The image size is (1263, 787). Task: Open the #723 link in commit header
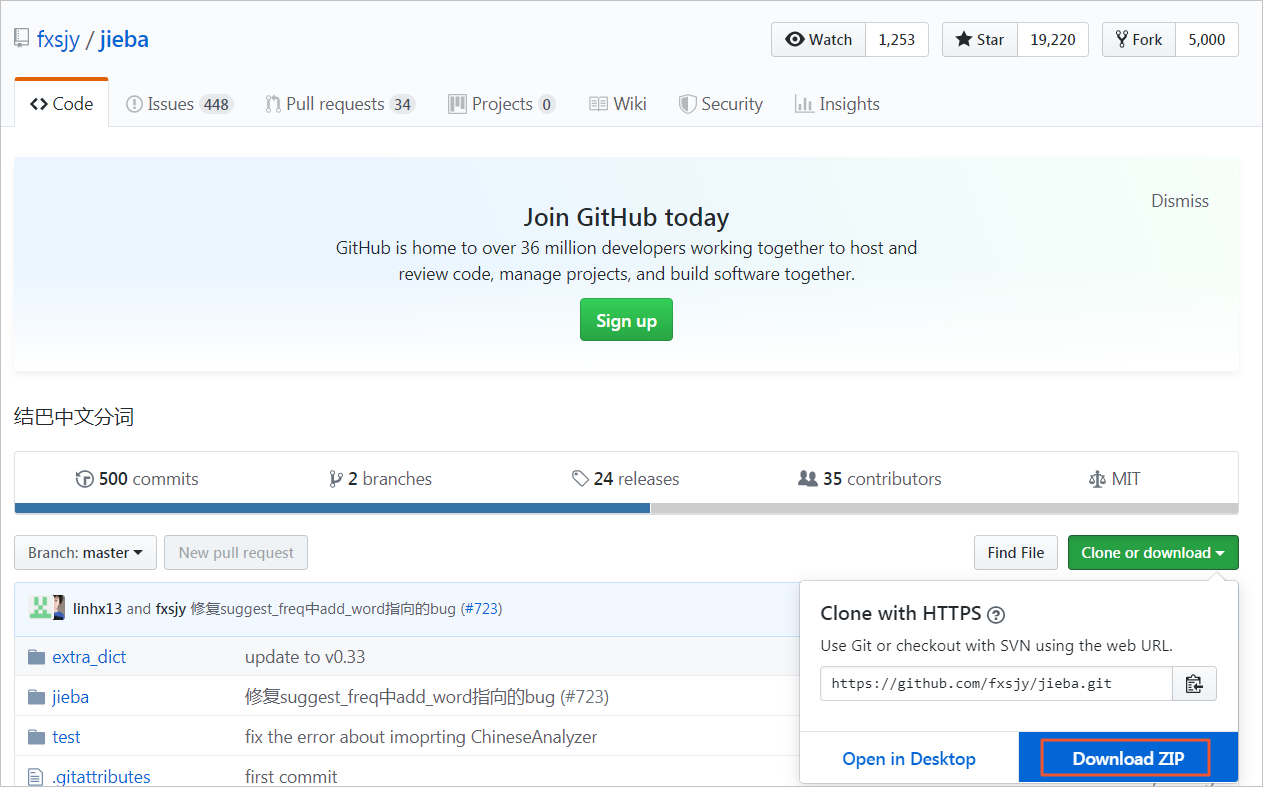(x=481, y=608)
